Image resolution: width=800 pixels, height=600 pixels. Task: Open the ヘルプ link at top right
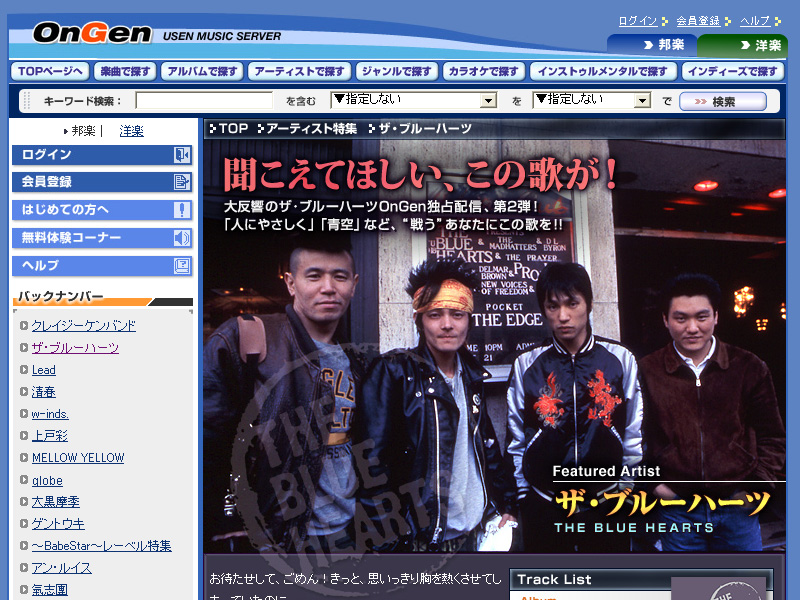755,21
